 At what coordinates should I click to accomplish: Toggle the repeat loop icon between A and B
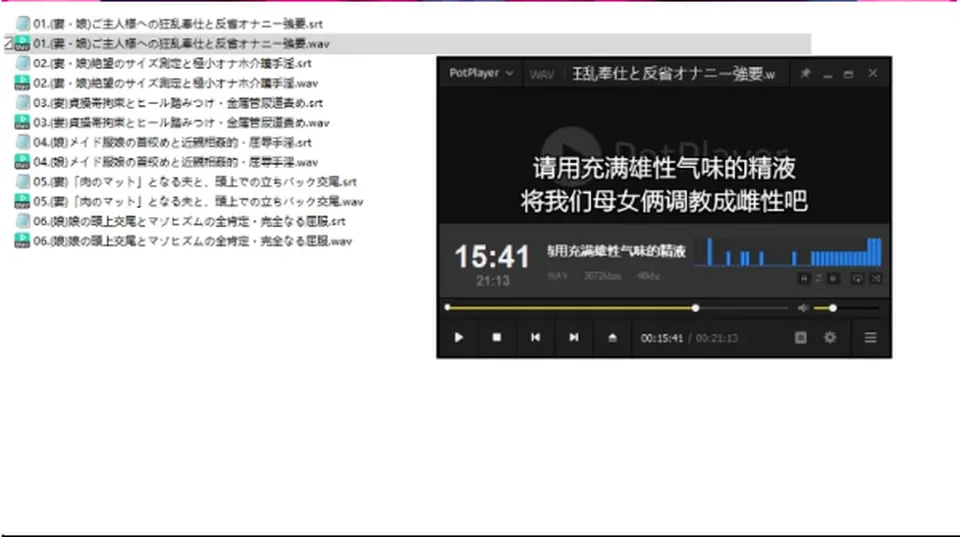819,279
